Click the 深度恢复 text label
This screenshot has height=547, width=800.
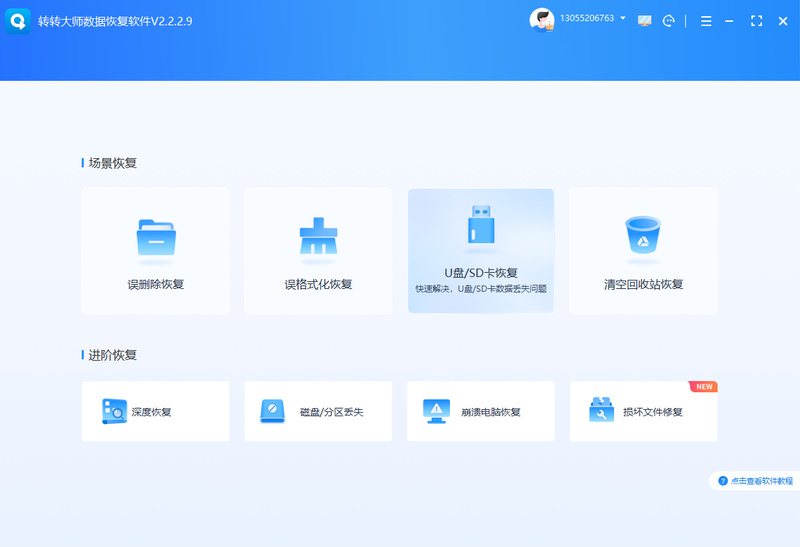coord(152,412)
